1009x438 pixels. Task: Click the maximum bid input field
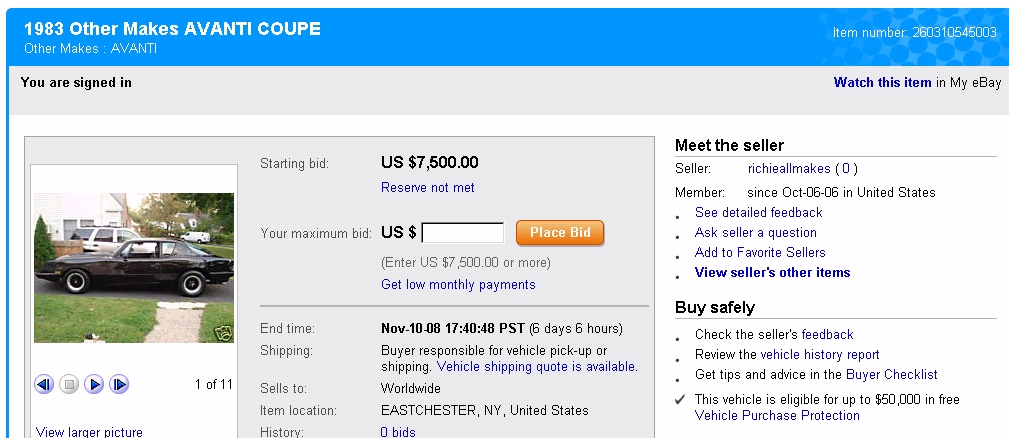[462, 233]
